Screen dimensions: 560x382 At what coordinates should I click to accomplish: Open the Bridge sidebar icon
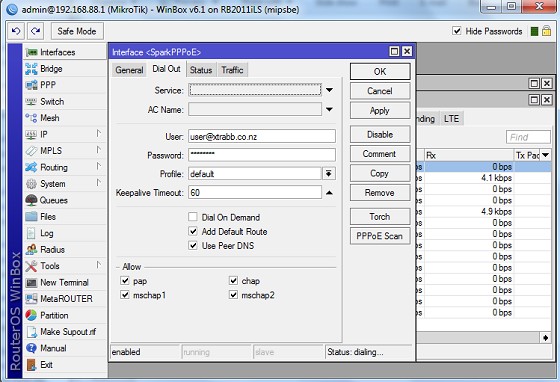click(x=31, y=69)
